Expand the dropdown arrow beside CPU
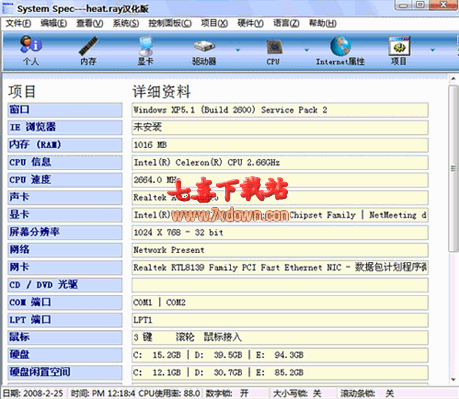459x399 pixels. pos(307,50)
